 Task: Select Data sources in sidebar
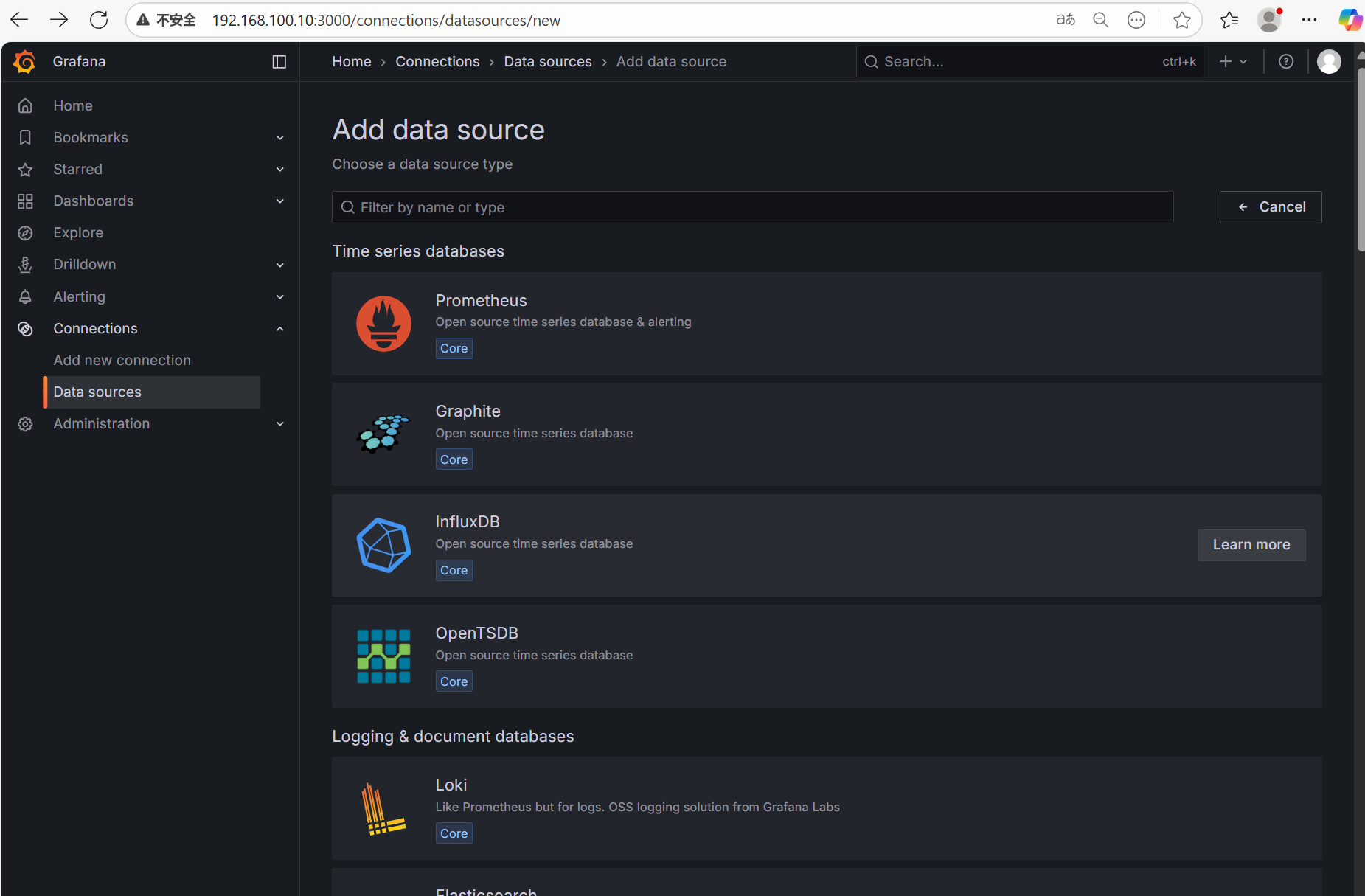[x=152, y=392]
